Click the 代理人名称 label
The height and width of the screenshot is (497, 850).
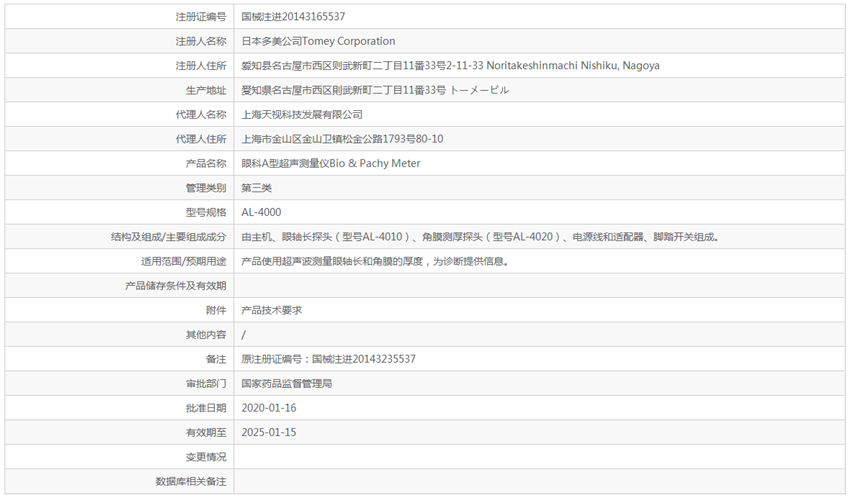click(201, 114)
